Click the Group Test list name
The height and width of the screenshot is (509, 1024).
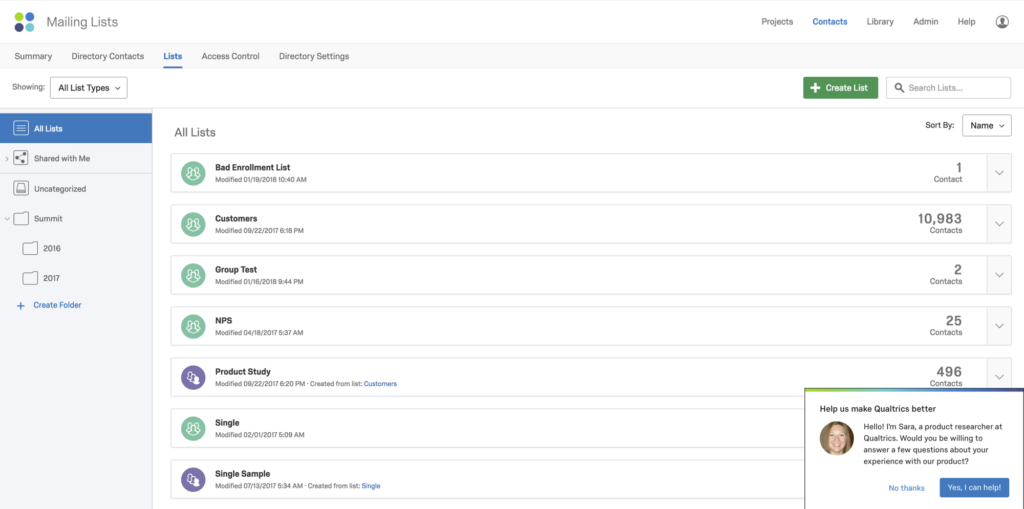[236, 269]
